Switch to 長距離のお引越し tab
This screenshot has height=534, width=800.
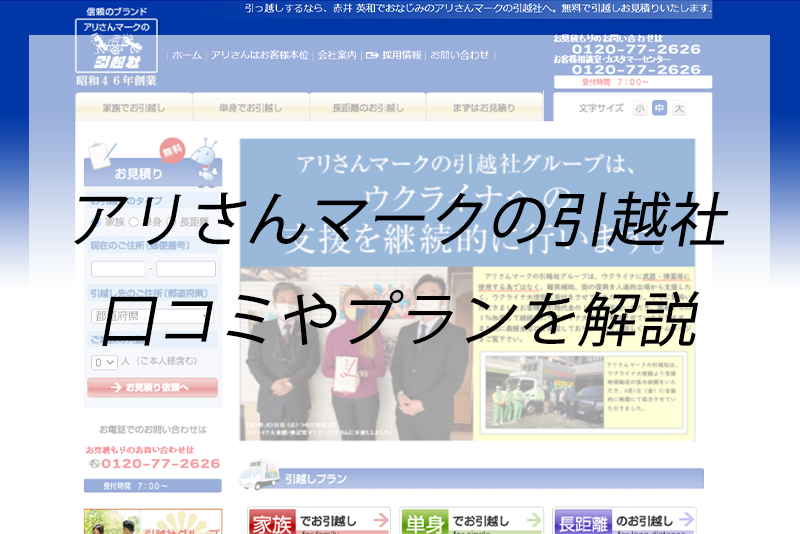368,107
